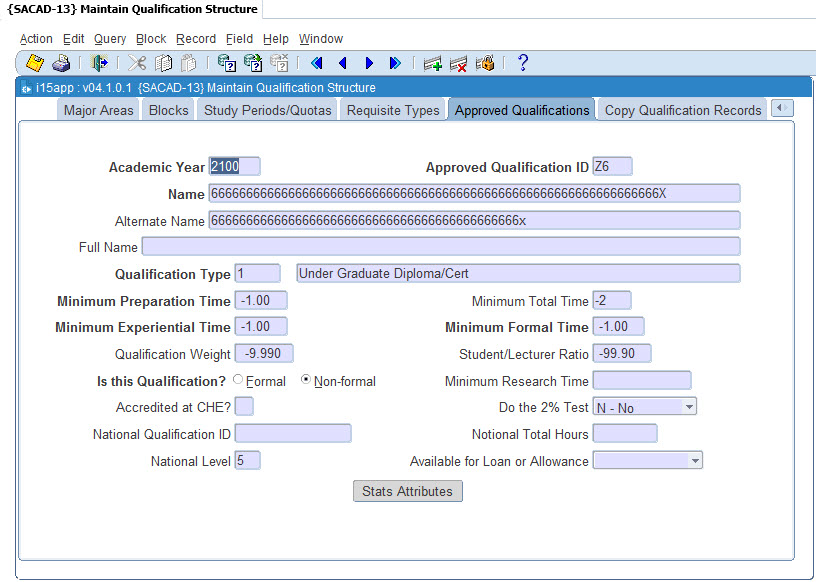Click the Cut scissors icon
Screen dimensions: 816x582
(138, 63)
